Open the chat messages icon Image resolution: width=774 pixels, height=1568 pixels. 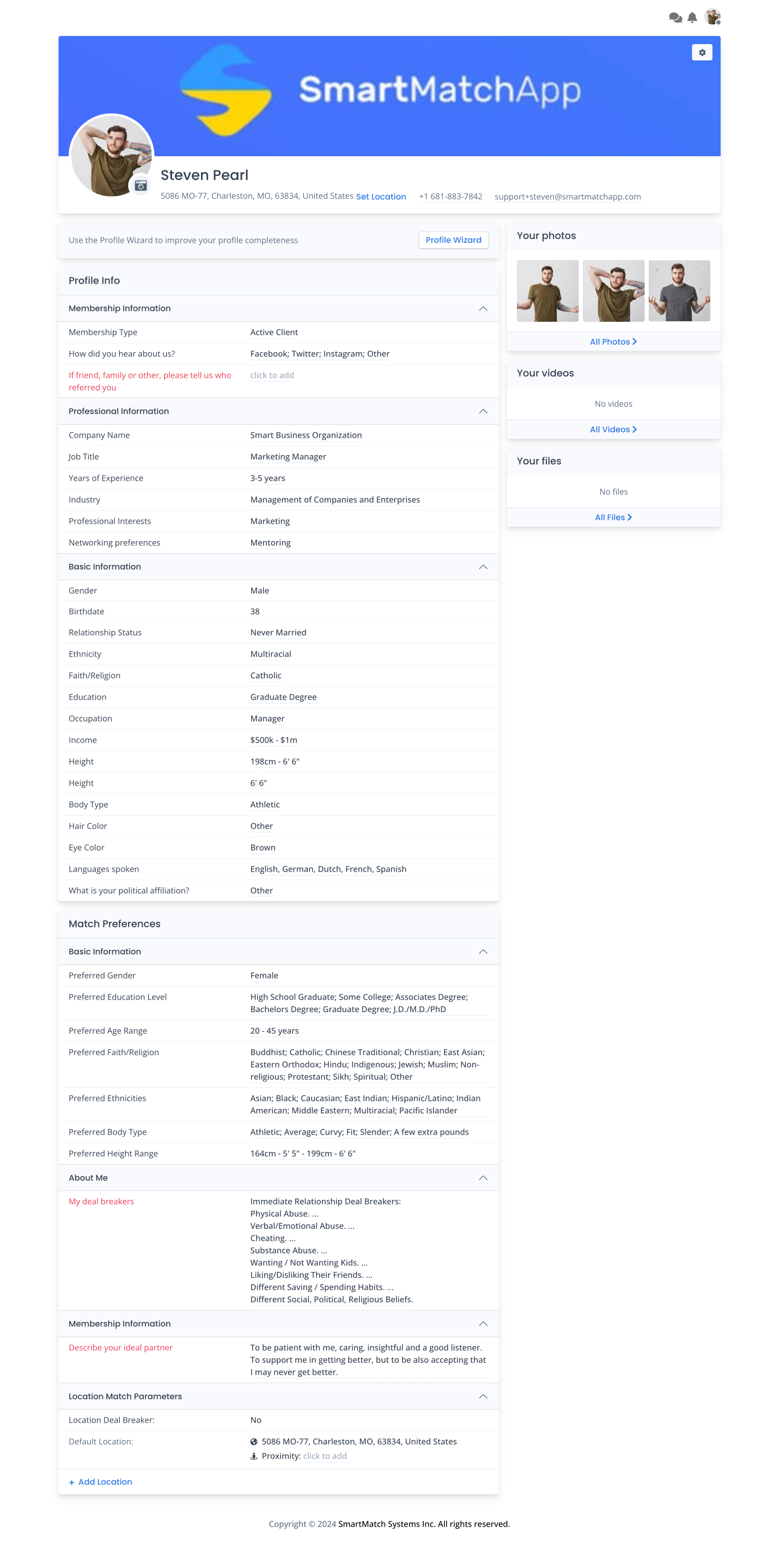coord(675,17)
